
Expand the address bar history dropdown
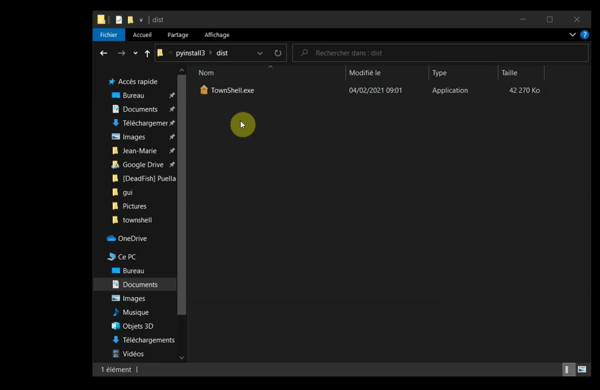pos(260,53)
